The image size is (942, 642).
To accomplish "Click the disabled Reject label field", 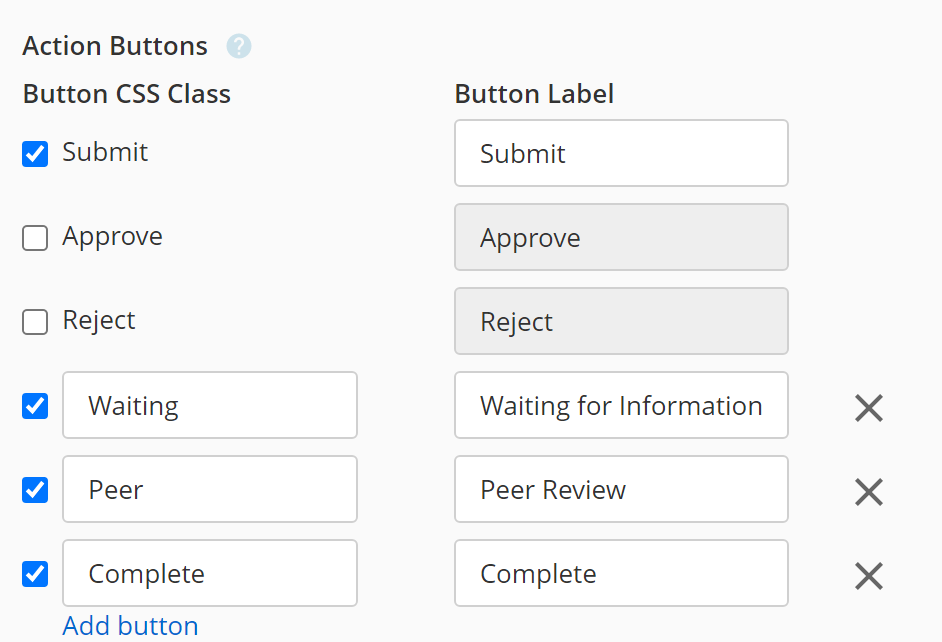I will (x=621, y=321).
